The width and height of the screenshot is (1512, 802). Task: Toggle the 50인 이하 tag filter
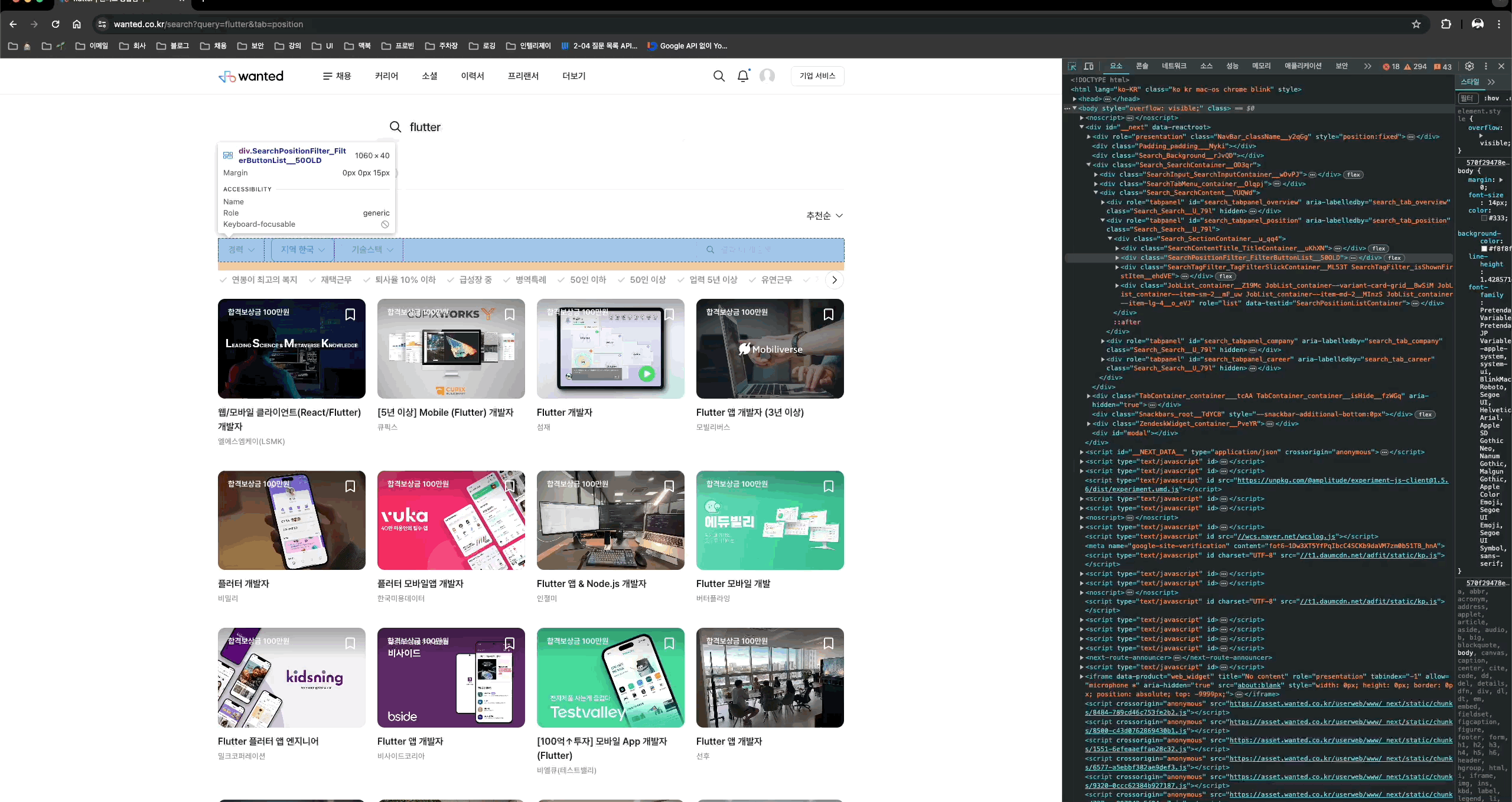pyautogui.click(x=582, y=280)
